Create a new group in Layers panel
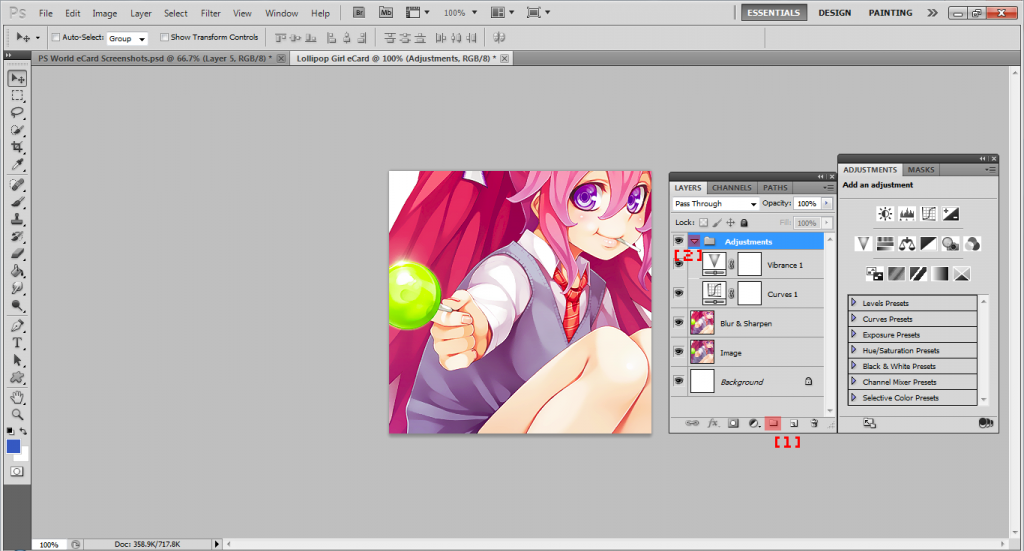This screenshot has height=551, width=1024. click(x=773, y=423)
